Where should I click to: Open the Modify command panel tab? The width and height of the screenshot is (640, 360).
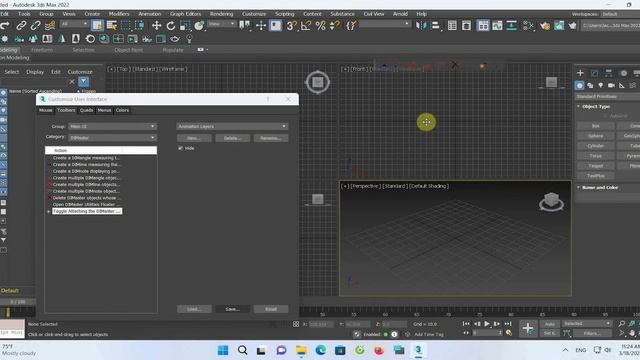point(594,73)
